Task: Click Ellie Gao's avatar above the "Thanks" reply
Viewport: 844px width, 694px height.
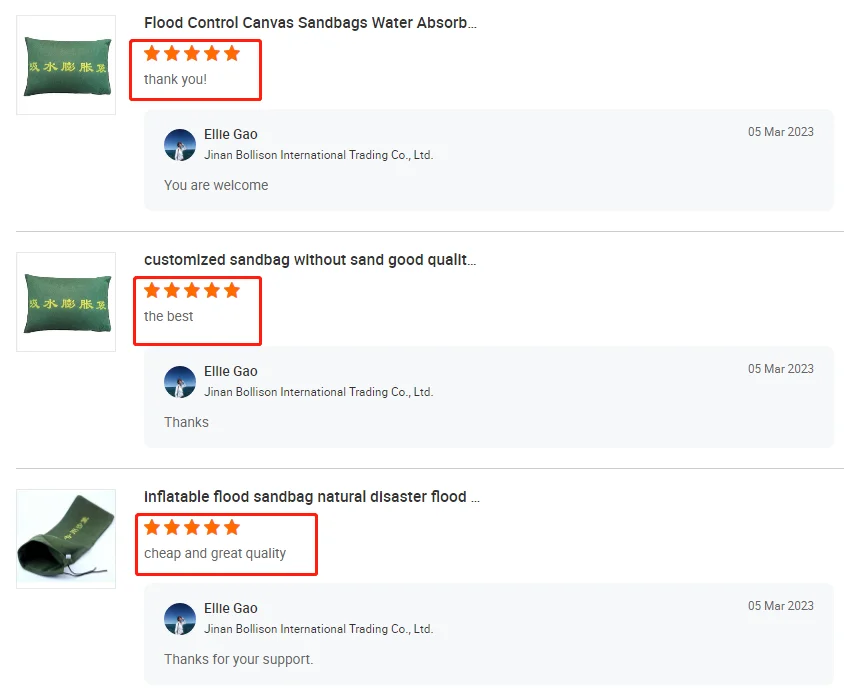Action: tap(180, 382)
